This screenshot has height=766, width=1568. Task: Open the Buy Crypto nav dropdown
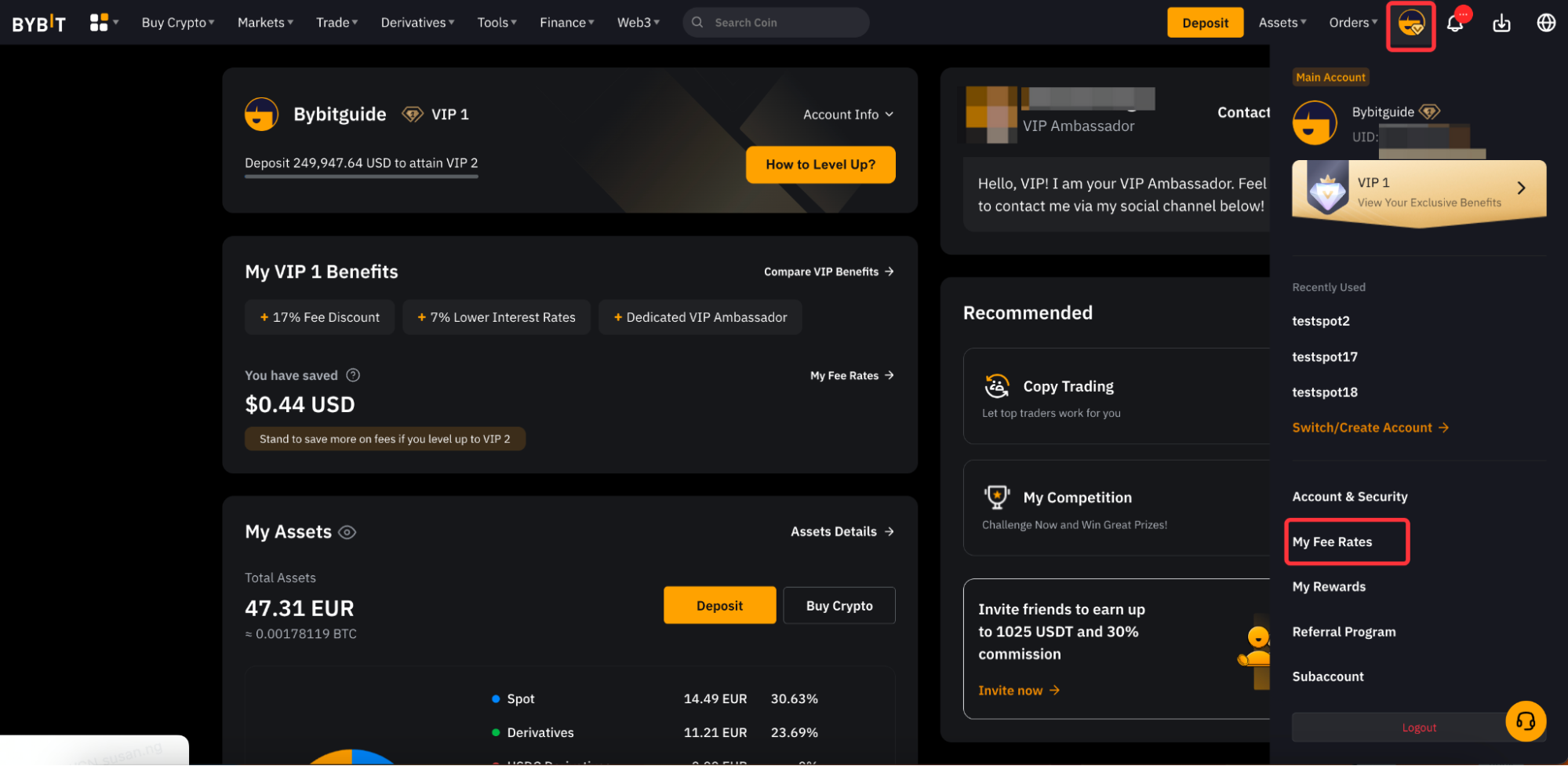click(177, 23)
